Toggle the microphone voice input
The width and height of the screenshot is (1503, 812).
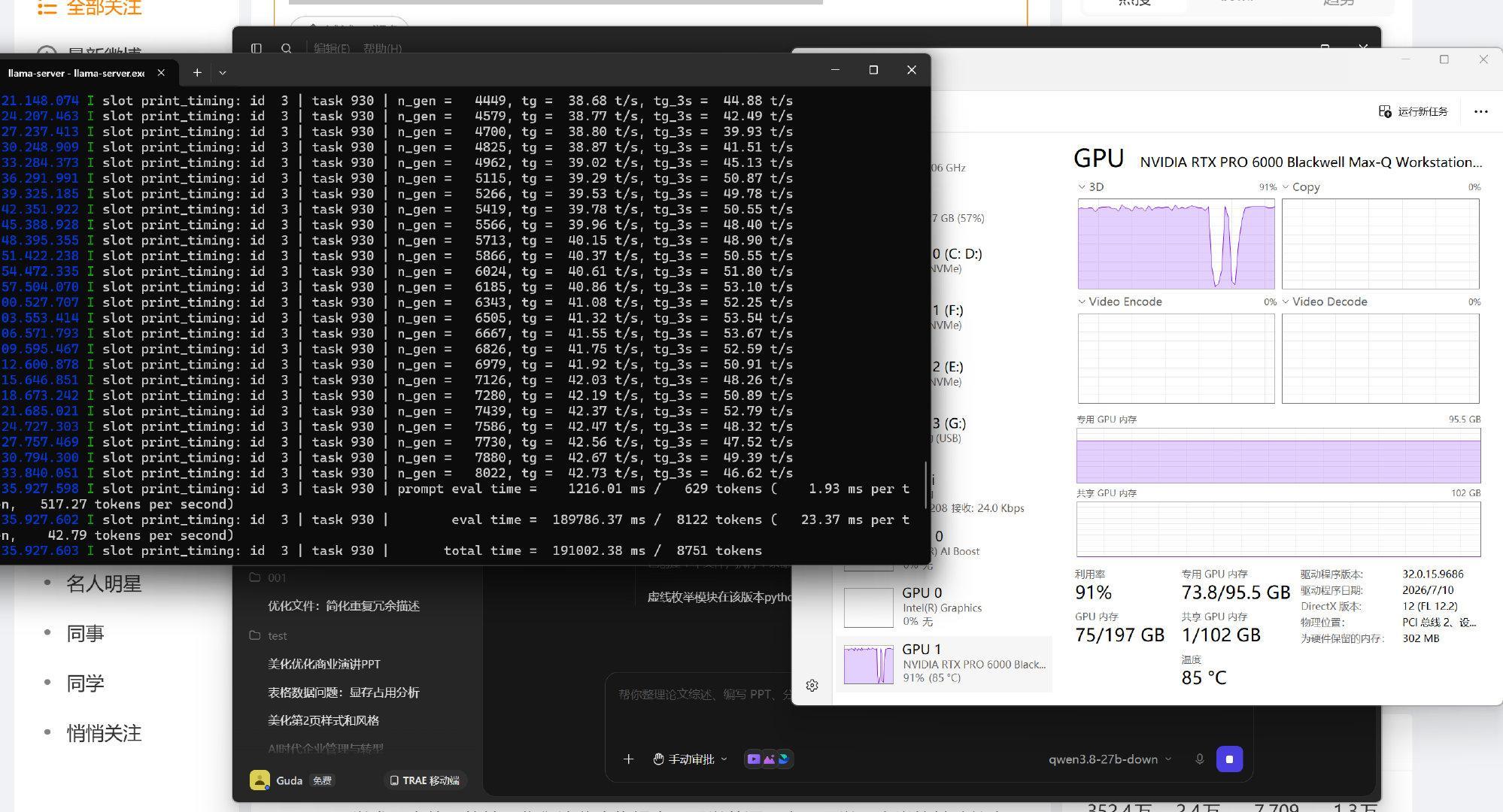pyautogui.click(x=1200, y=759)
